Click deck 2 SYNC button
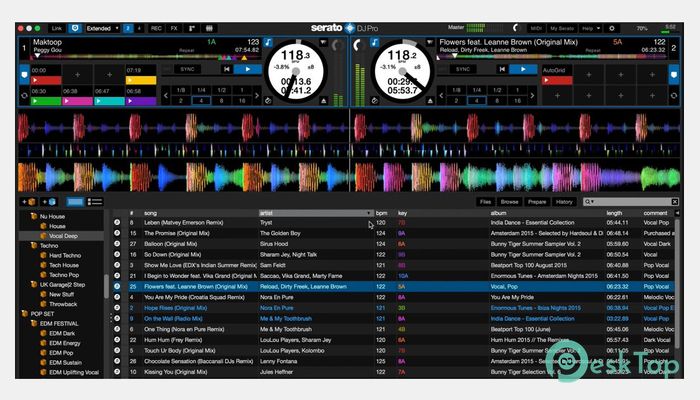Screen dimensions: 700x400 click(462, 69)
